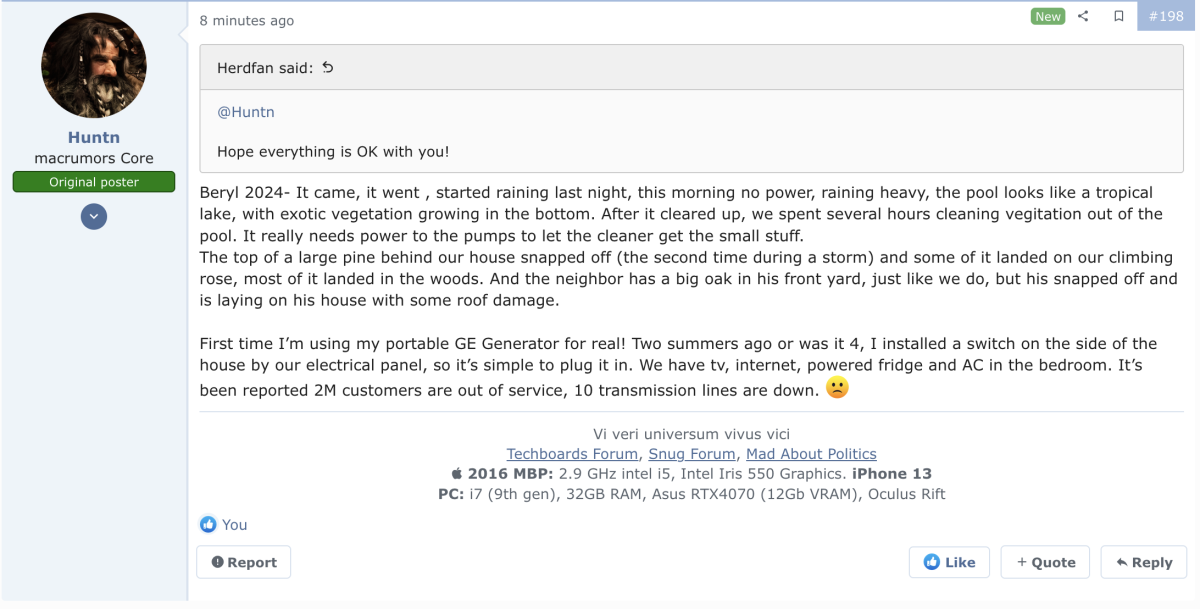
Task: Open the Huntn username profile link
Action: pyautogui.click(x=94, y=137)
